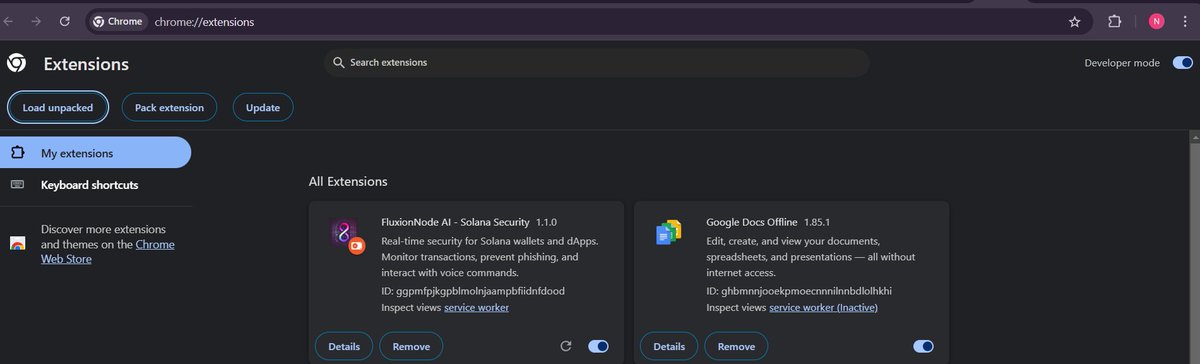This screenshot has width=1200, height=364.
Task: Go back with the browser back arrow
Action: point(8,21)
